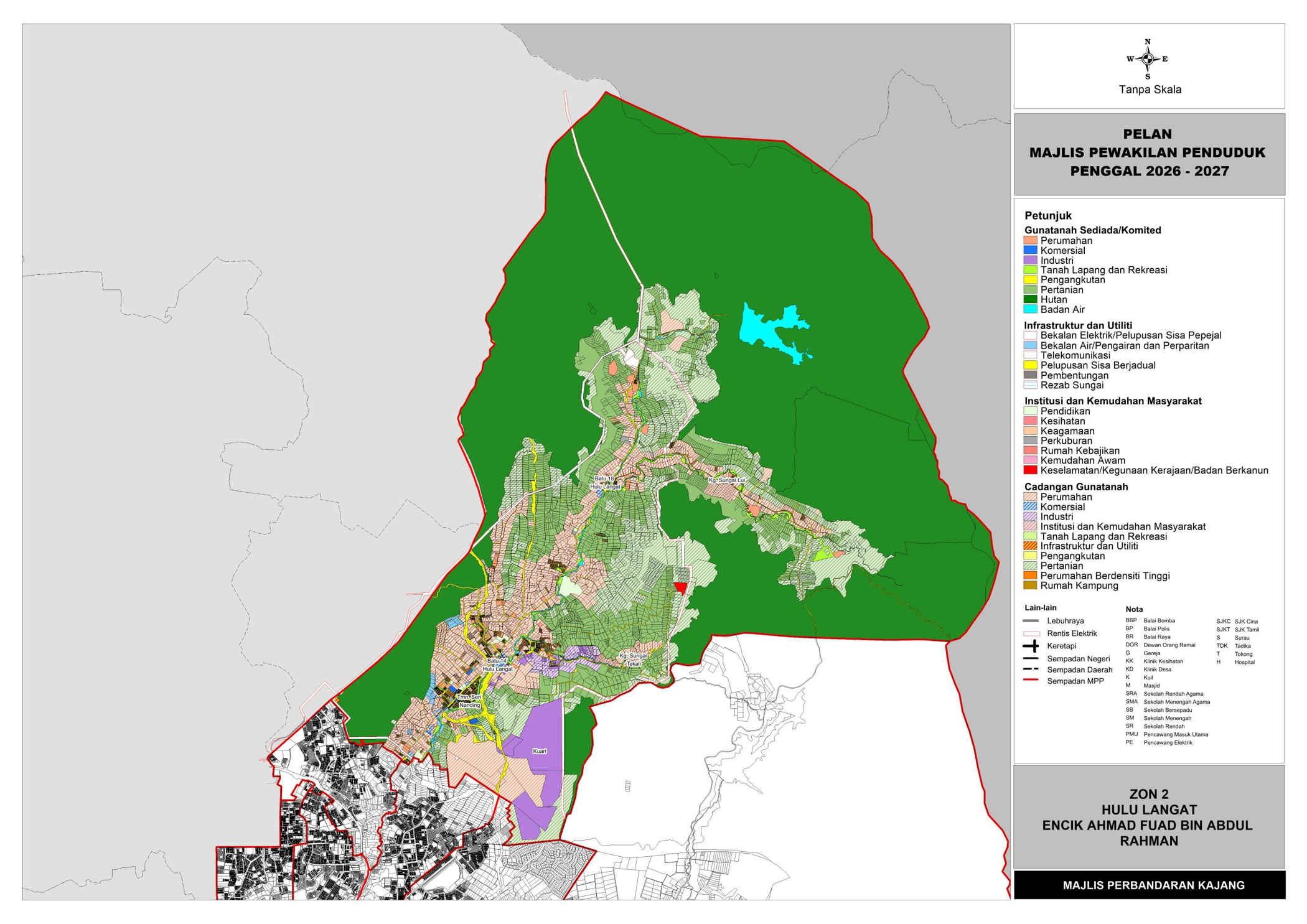The width and height of the screenshot is (1307, 924).
Task: Click the Kuari label on the map
Action: pyautogui.click(x=540, y=751)
